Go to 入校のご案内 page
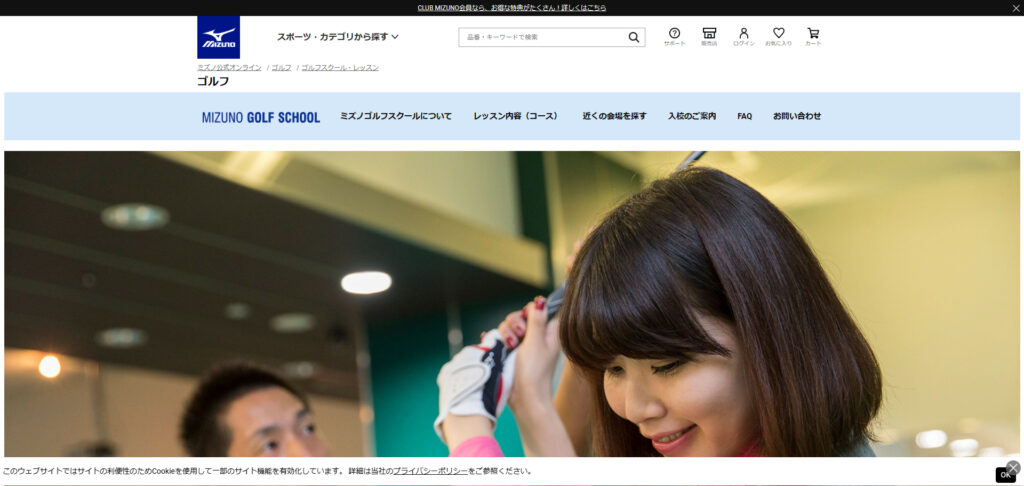 692,116
